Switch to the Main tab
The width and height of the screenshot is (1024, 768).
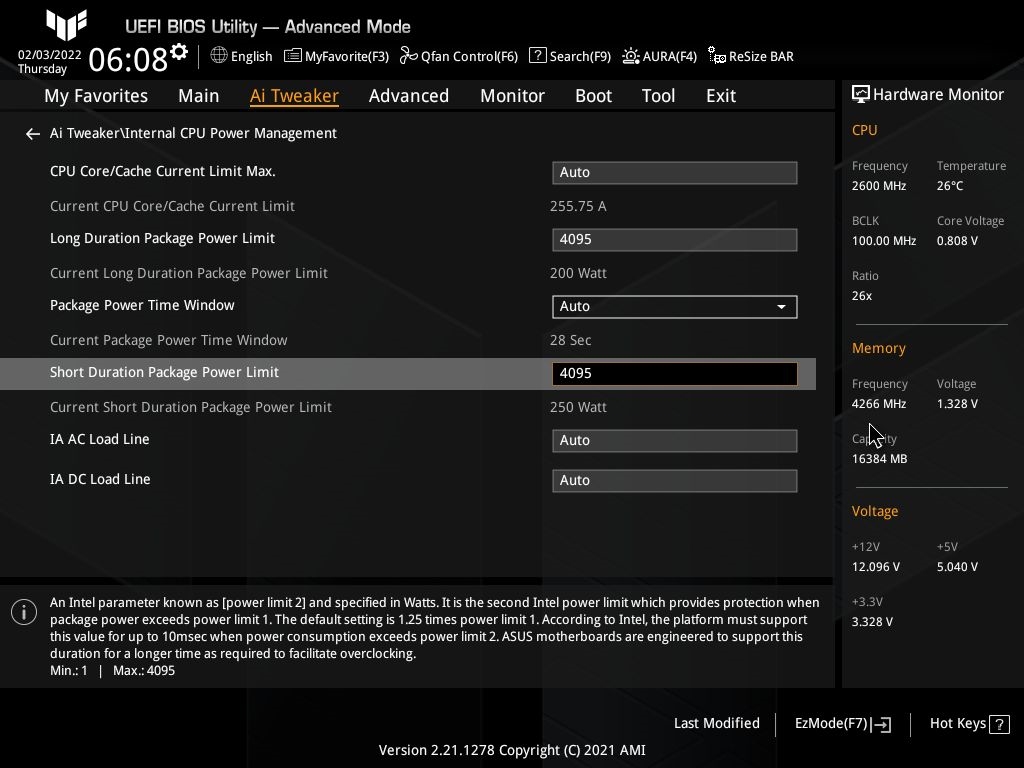[199, 96]
